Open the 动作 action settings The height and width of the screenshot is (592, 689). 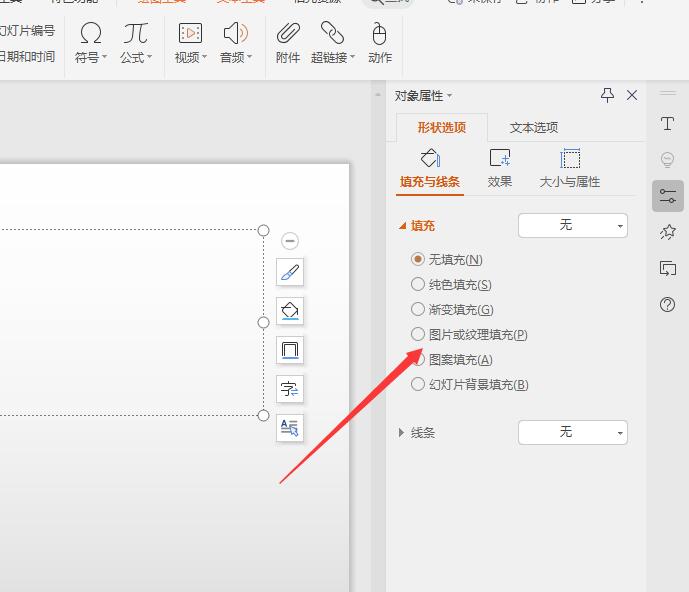(x=380, y=43)
